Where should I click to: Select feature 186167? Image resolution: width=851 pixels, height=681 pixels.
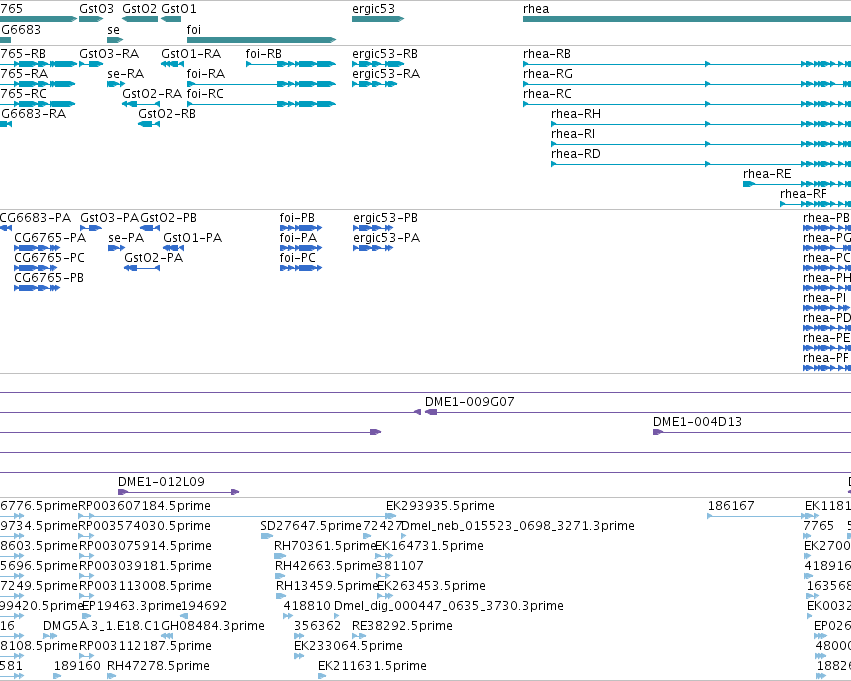click(759, 516)
